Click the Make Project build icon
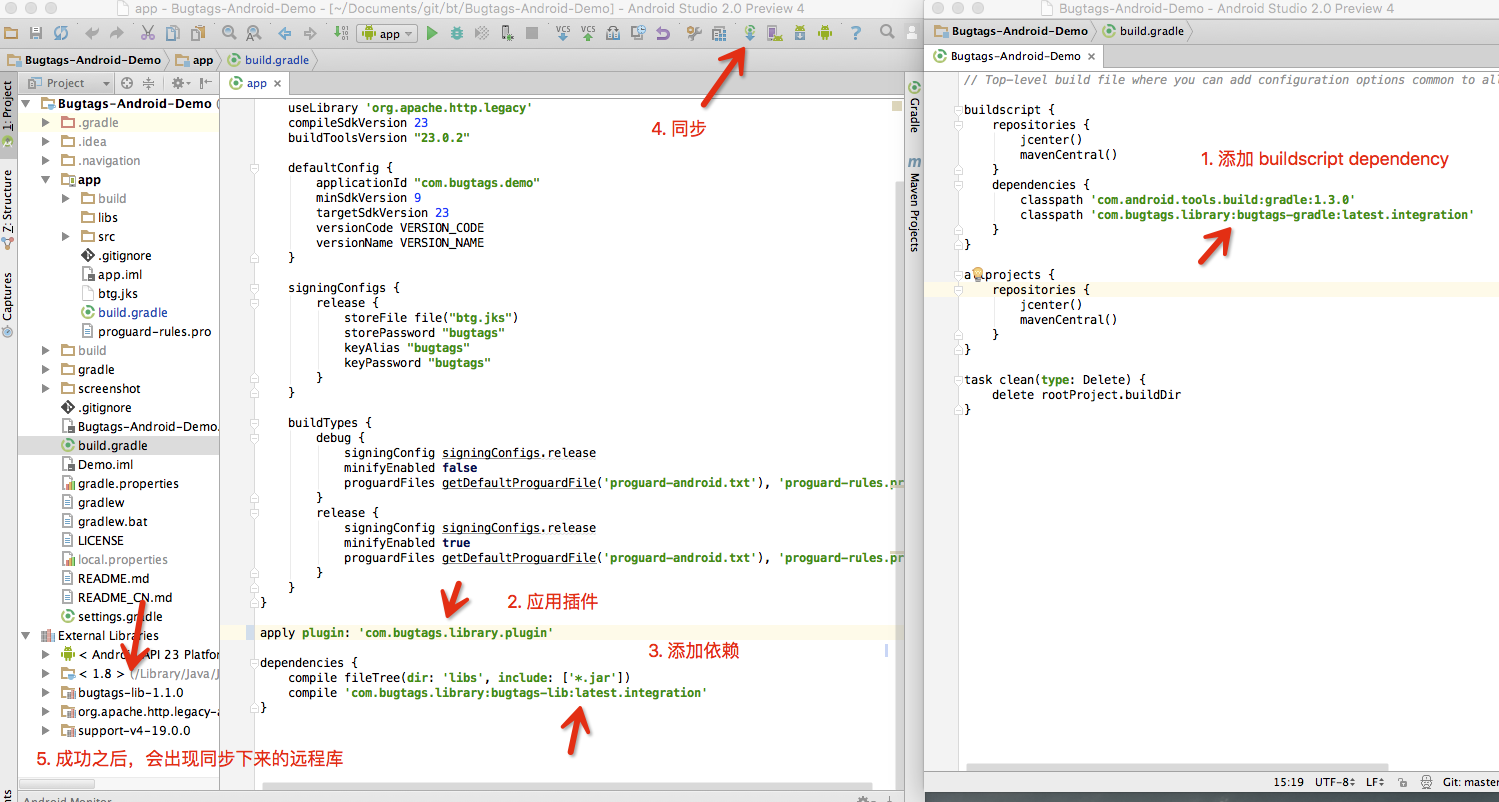 [x=341, y=33]
